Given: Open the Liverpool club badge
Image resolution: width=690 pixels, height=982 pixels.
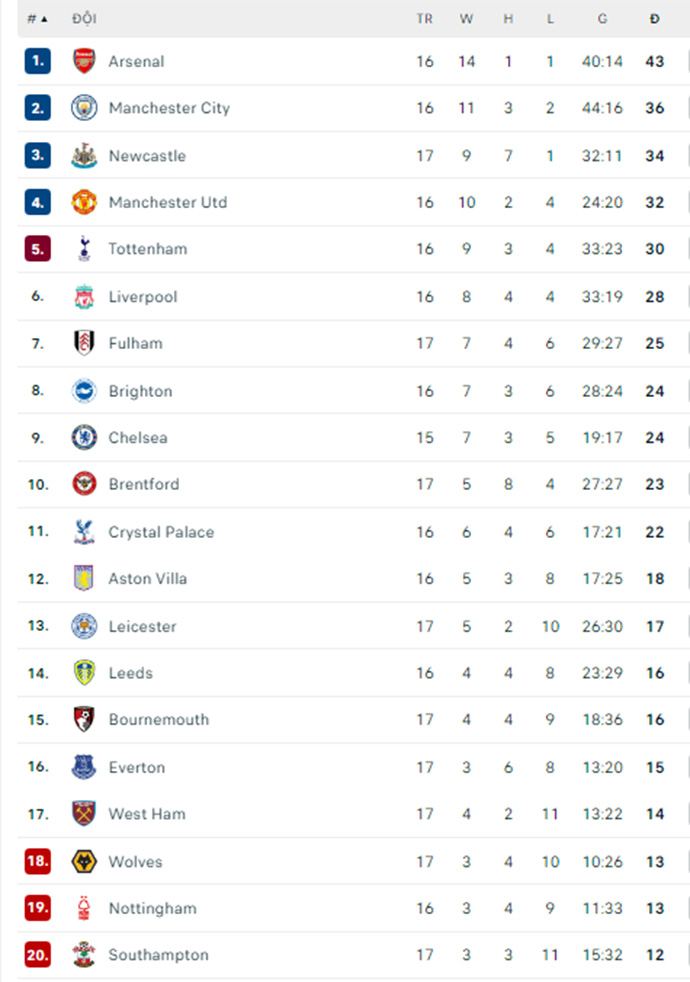Looking at the screenshot, I should (x=84, y=296).
